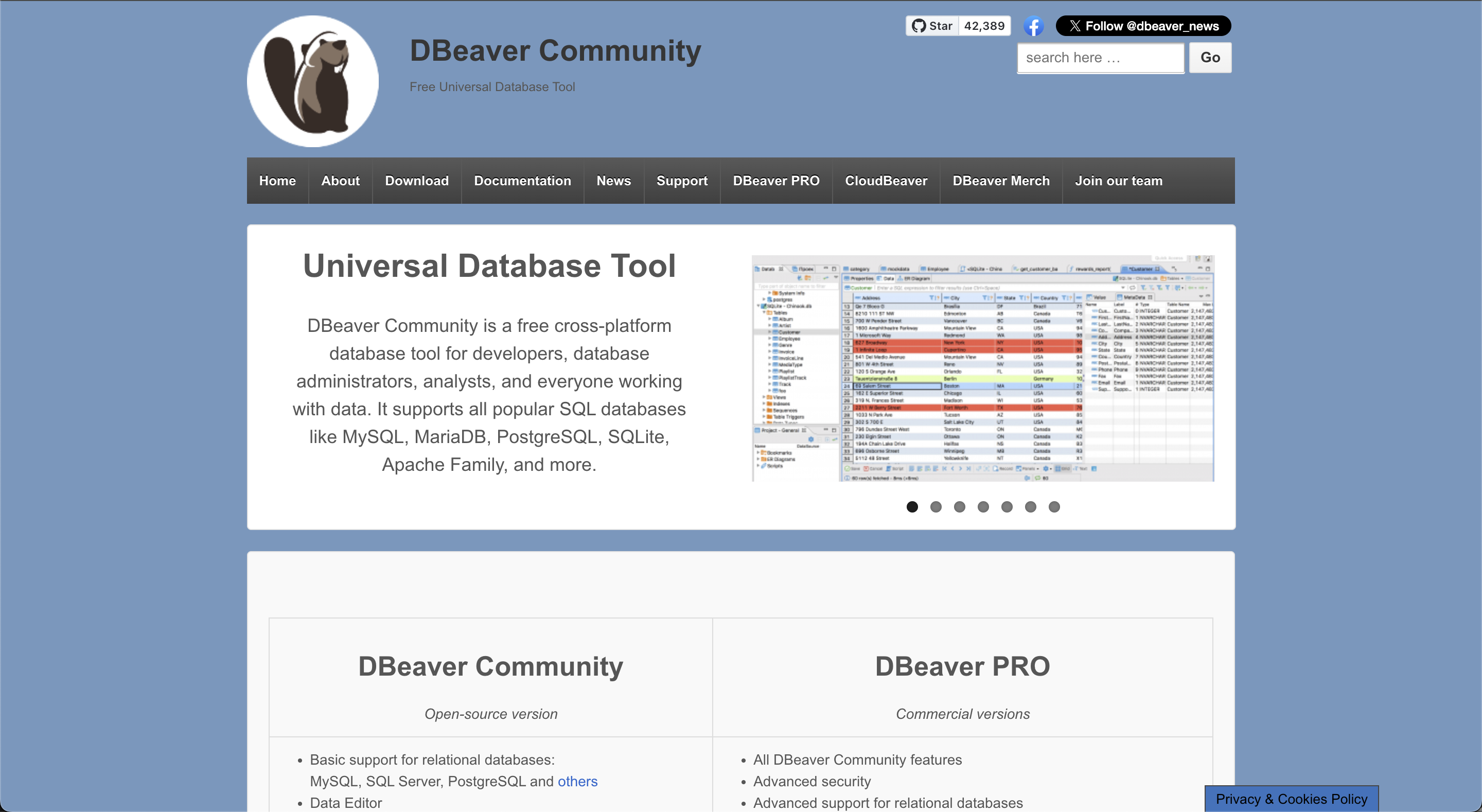Follow @dbeaver_news on X
The height and width of the screenshot is (812, 1482).
1144,25
